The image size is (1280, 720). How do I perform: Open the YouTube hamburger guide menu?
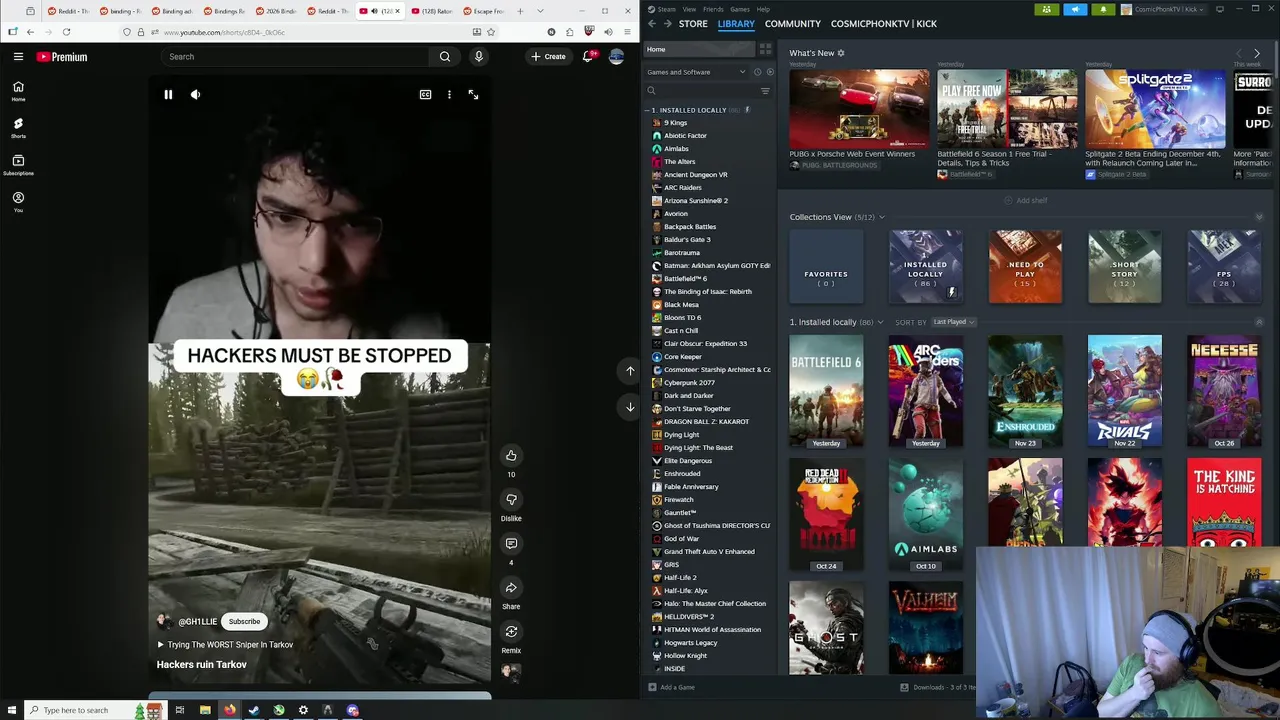pyautogui.click(x=18, y=57)
